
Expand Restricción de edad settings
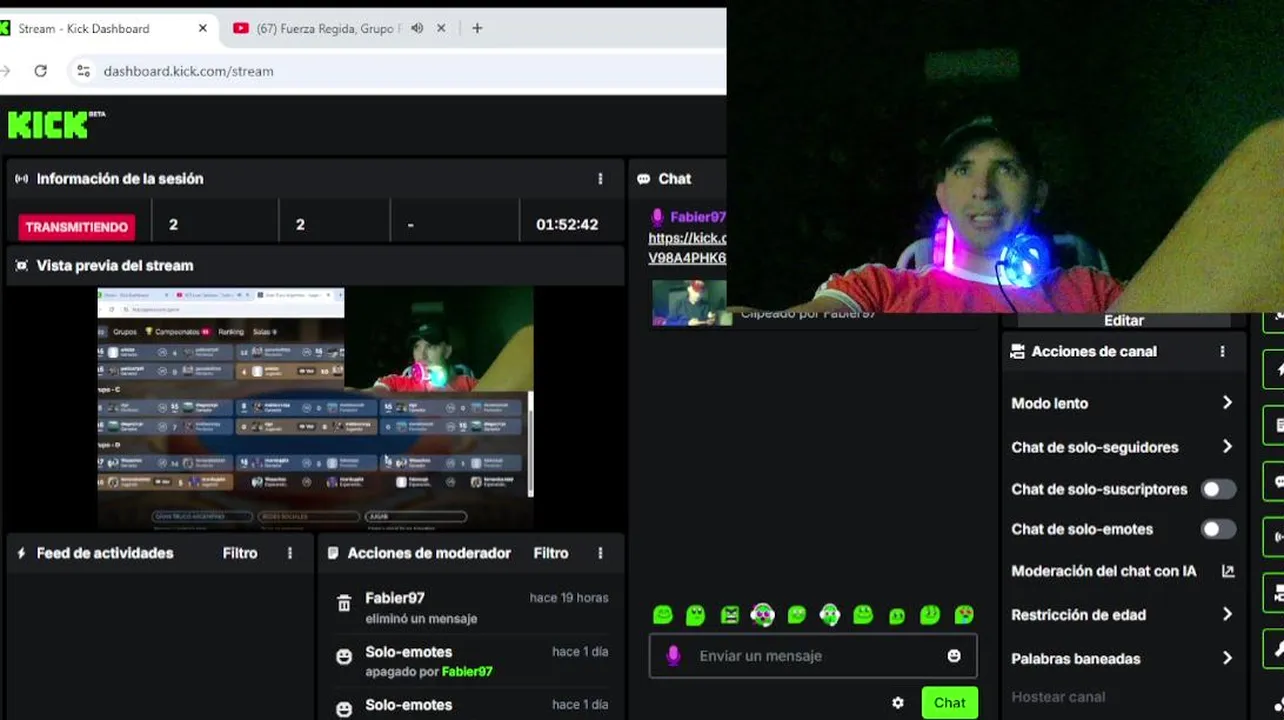coord(1227,615)
